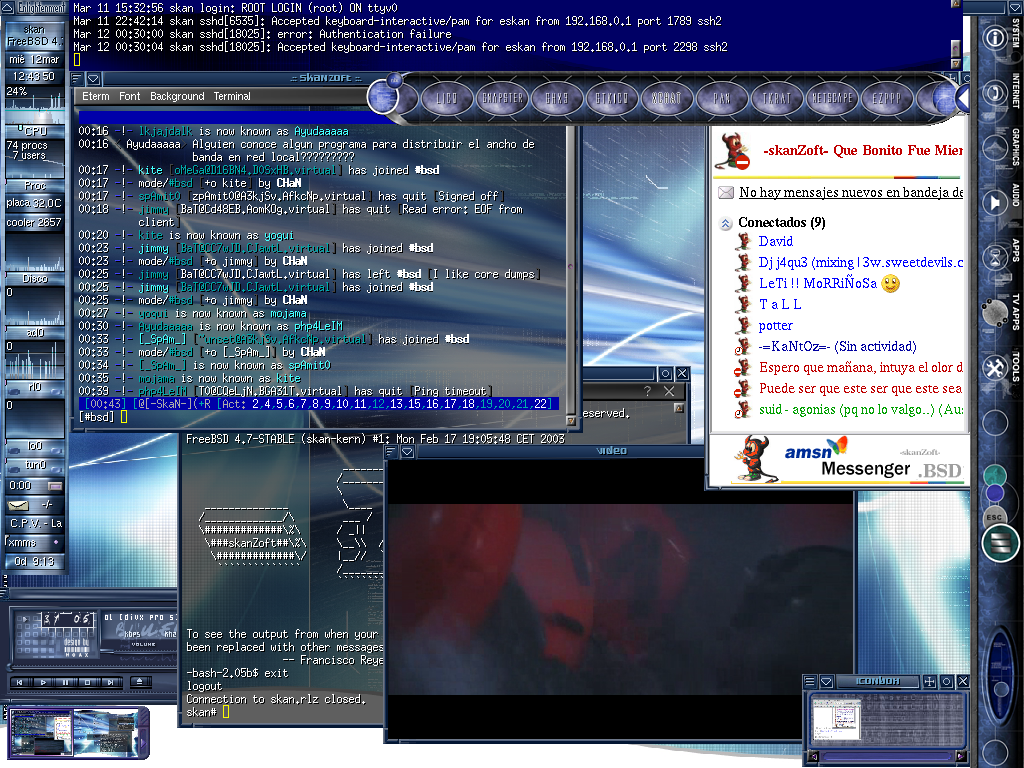The height and width of the screenshot is (768, 1024).
Task: Skip to next track in XMMS
Action: click(110, 682)
